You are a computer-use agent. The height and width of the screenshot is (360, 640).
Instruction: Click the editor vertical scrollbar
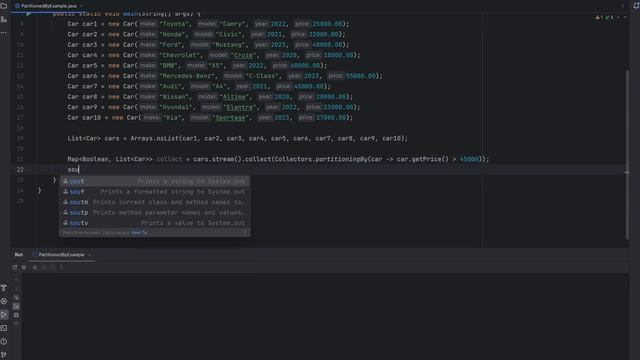coord(627,155)
